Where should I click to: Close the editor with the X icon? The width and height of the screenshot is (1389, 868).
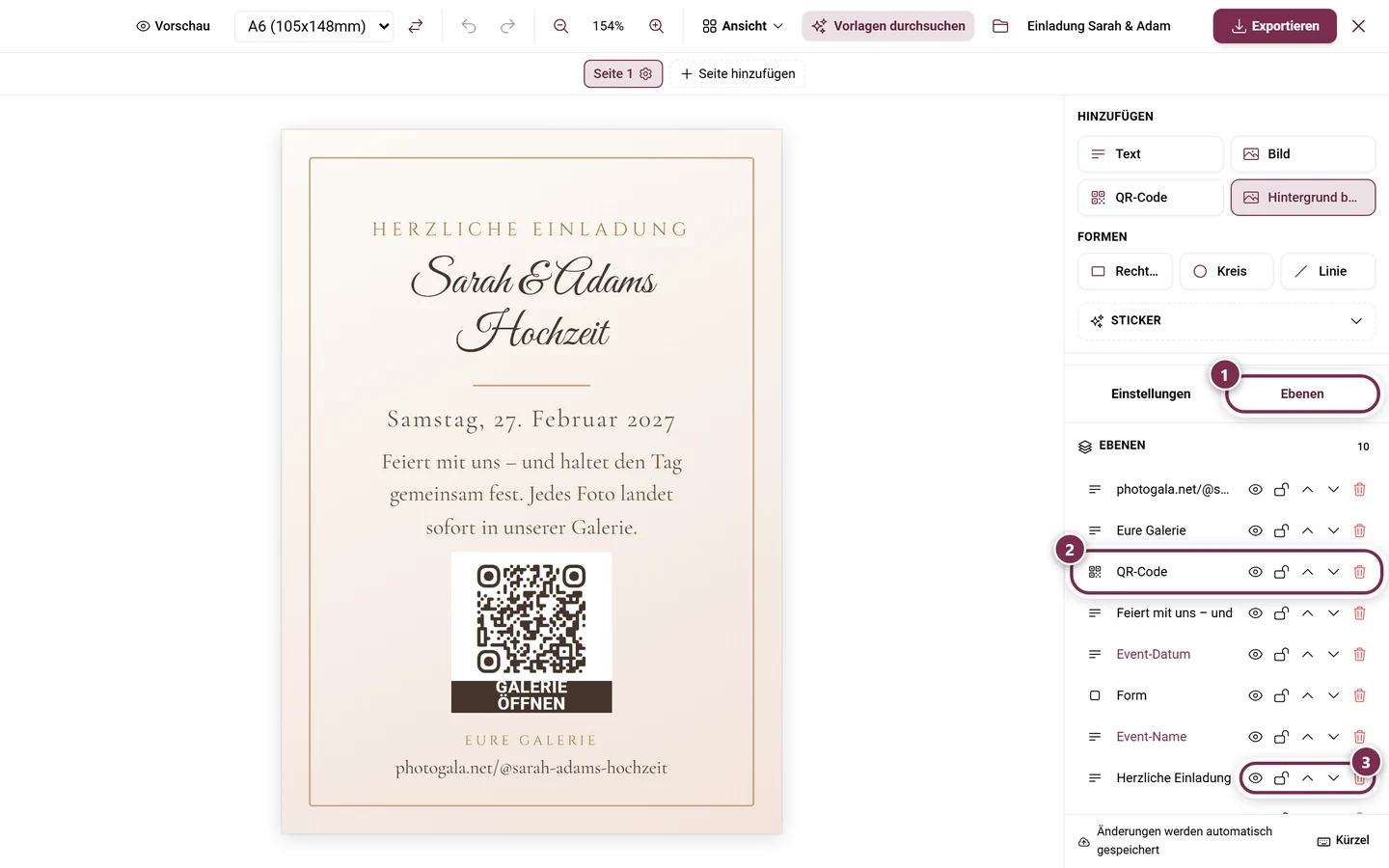1358,26
